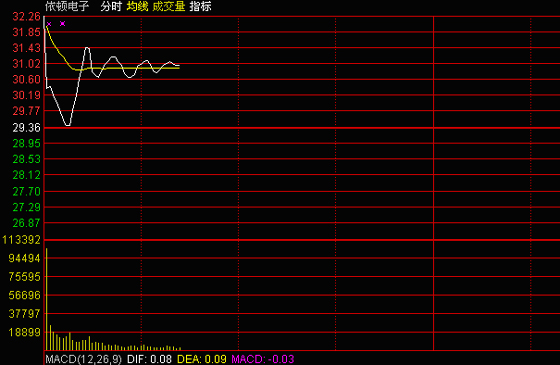Click the white 29.36 previous close label
The width and height of the screenshot is (560, 365).
pyautogui.click(x=26, y=128)
